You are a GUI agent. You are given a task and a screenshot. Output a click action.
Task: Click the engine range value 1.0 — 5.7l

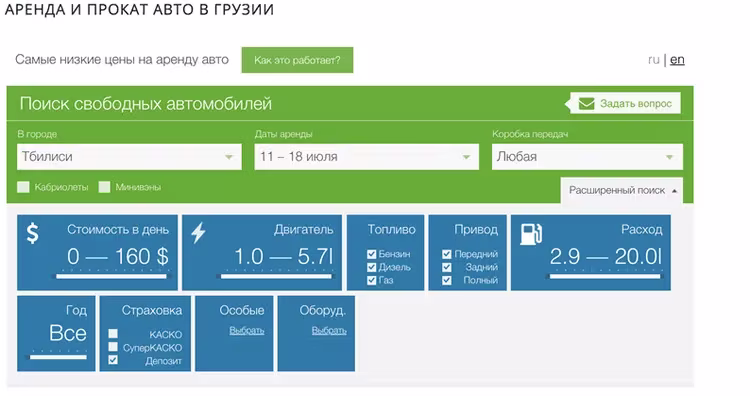283,257
